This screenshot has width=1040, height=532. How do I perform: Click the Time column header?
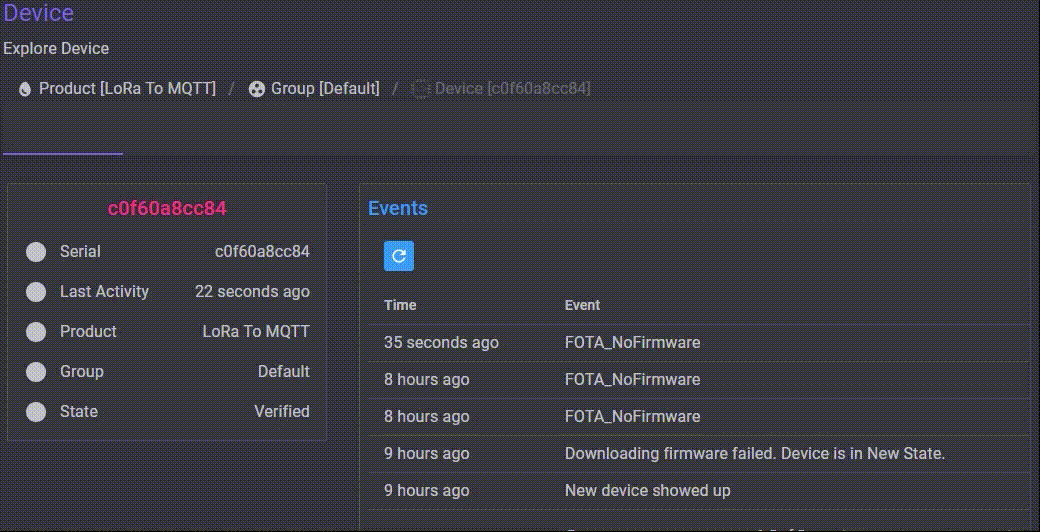pyautogui.click(x=400, y=305)
